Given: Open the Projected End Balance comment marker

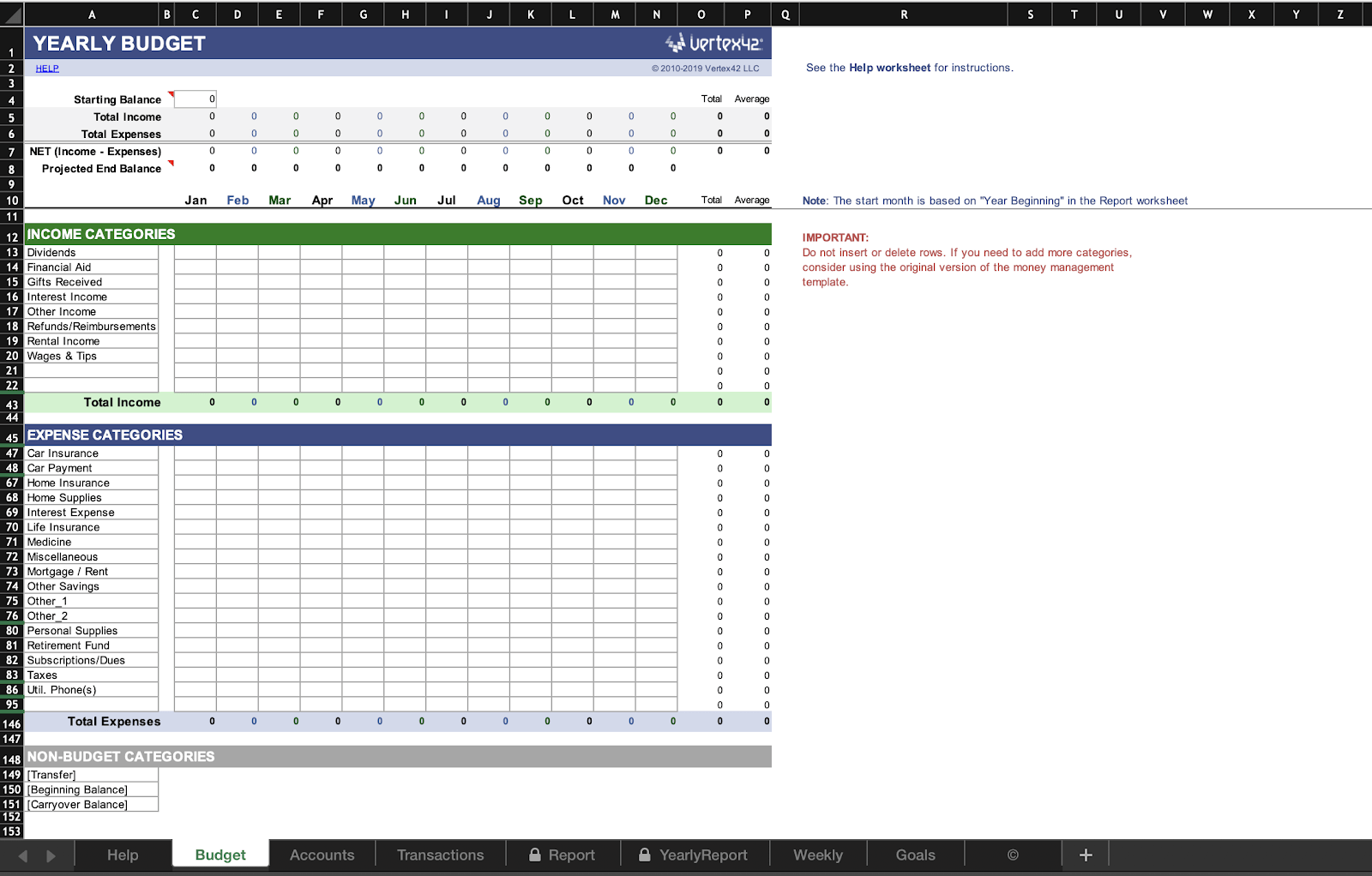Looking at the screenshot, I should point(171,163).
